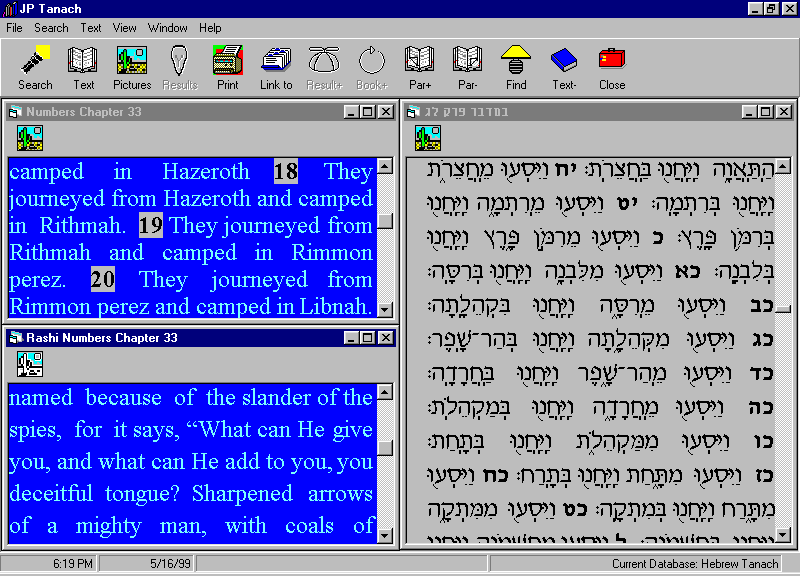Click Current Database: Hebrew Tanach status text
The width and height of the screenshot is (800, 576).
pos(695,564)
